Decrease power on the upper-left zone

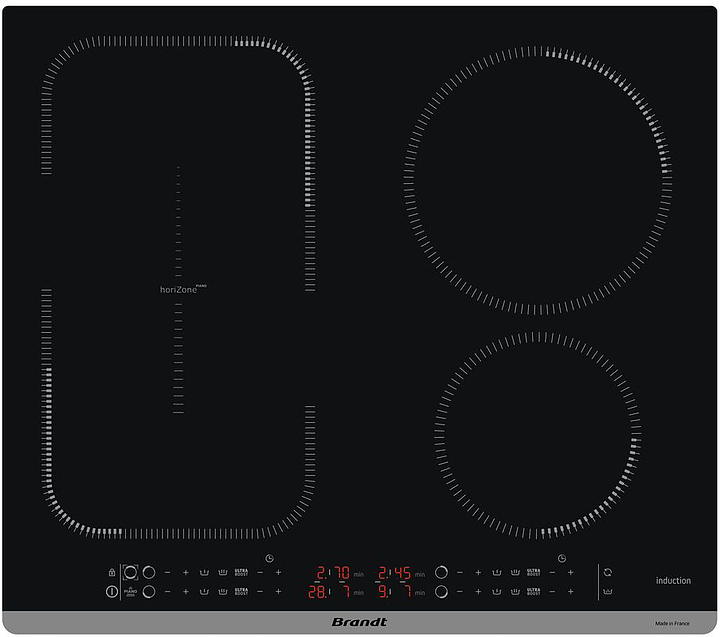[x=167, y=573]
